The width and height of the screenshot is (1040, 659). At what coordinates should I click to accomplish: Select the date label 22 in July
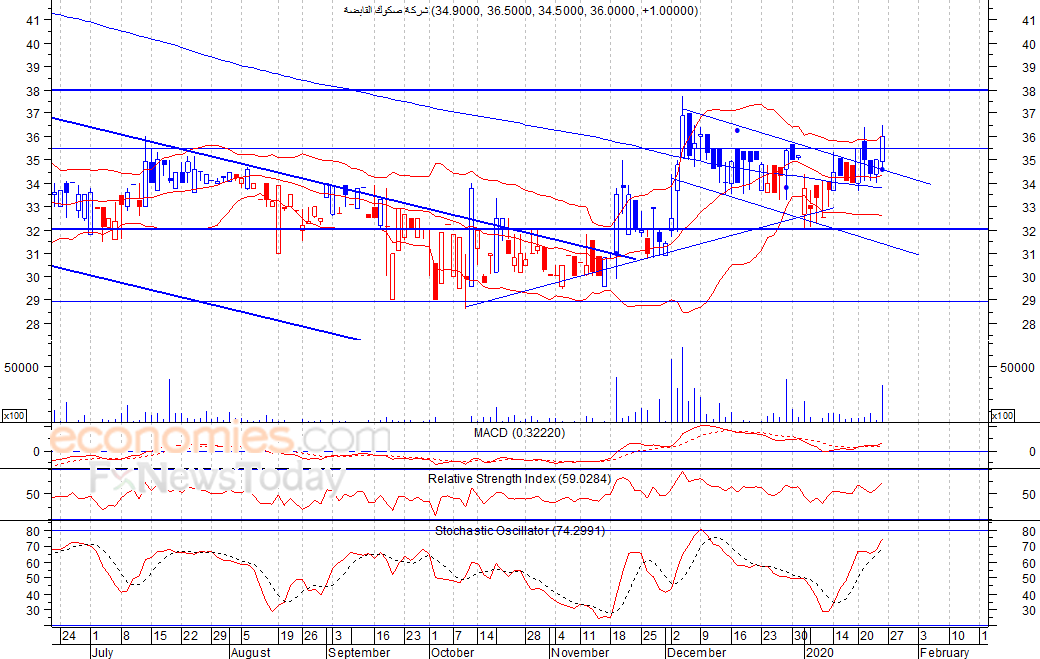click(x=190, y=636)
